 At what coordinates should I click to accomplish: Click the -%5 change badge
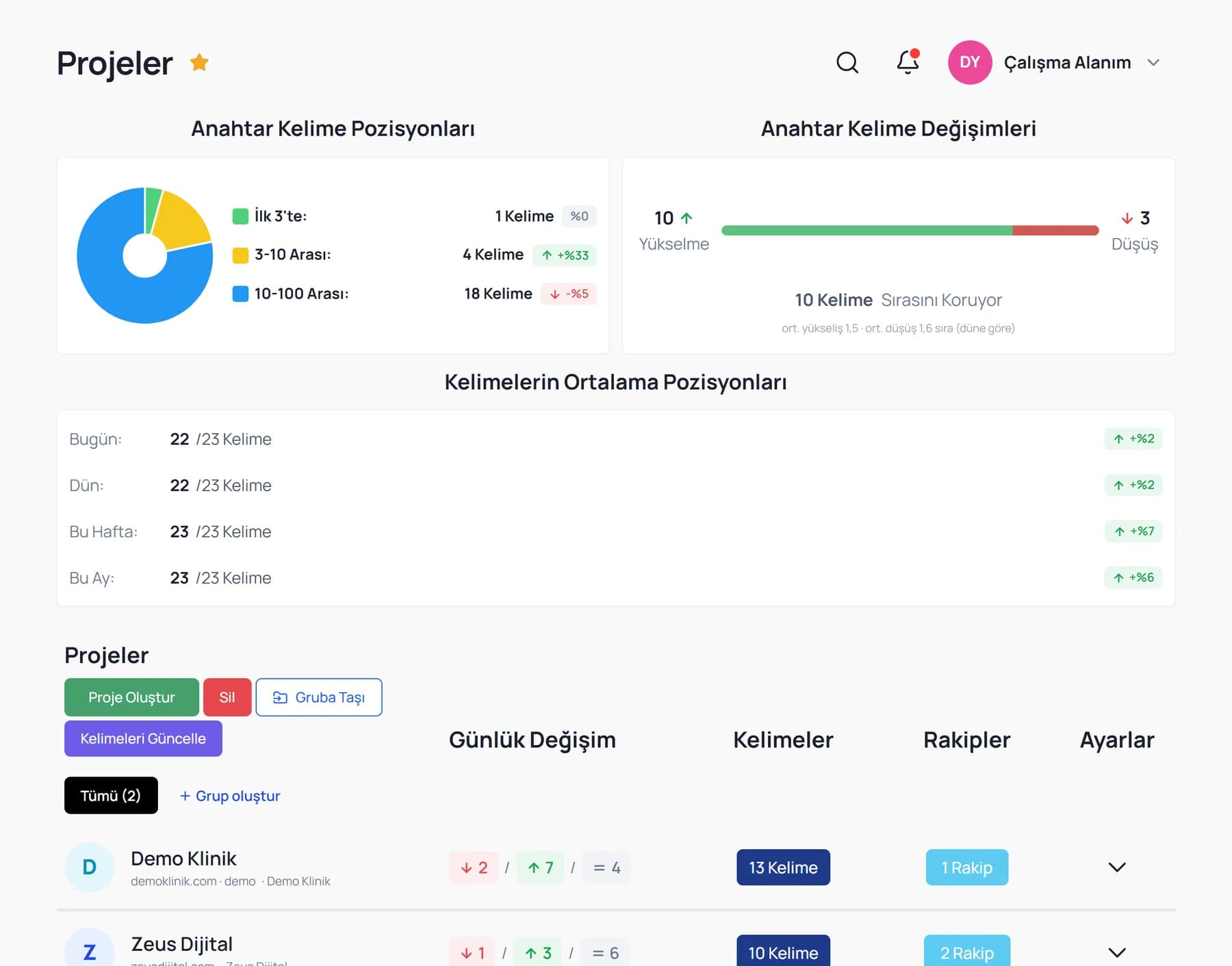(569, 293)
